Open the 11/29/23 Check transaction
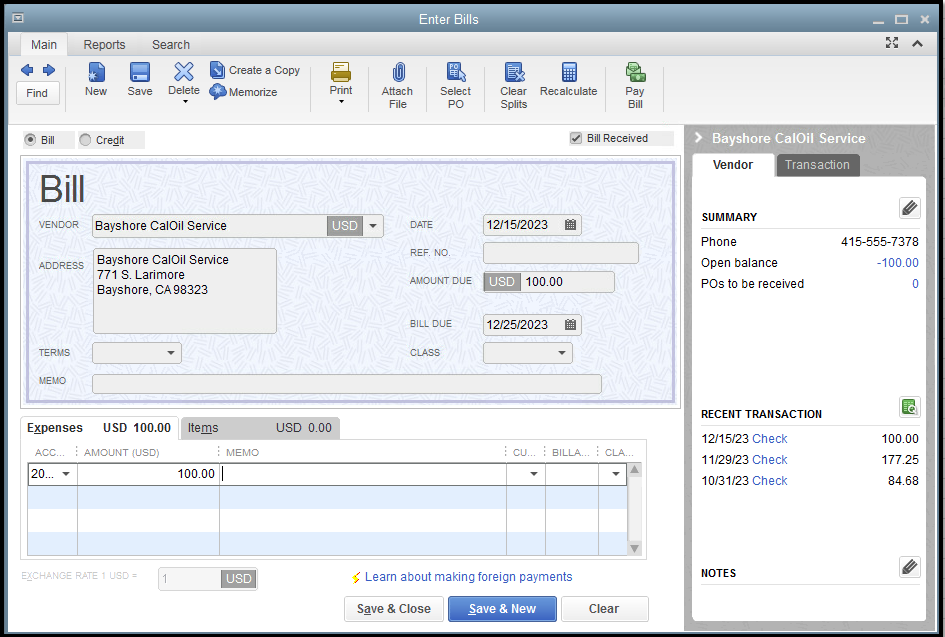 pyautogui.click(x=769, y=460)
